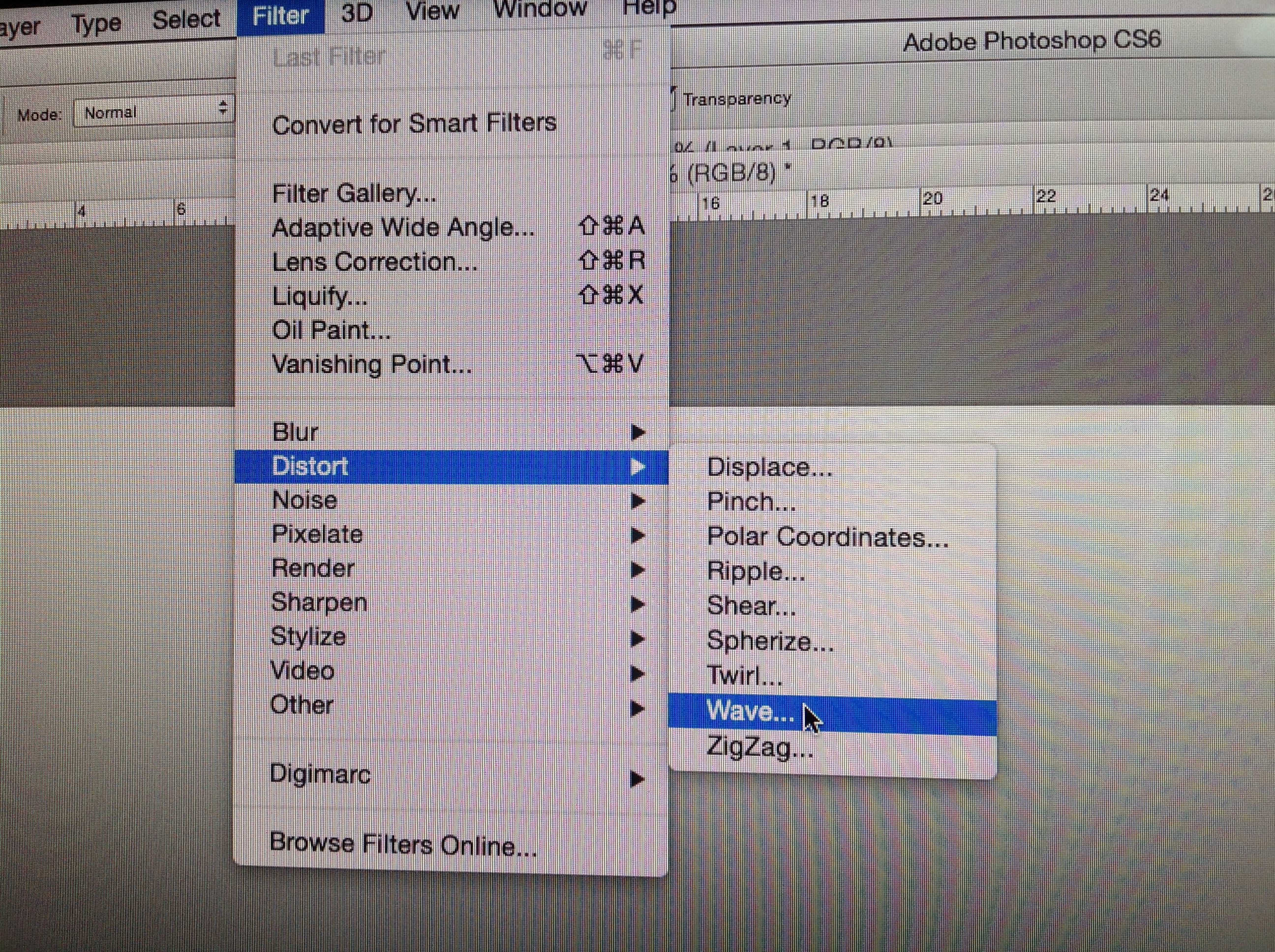Open the Mode dropdown set to Normal
Image resolution: width=1275 pixels, height=952 pixels.
click(x=153, y=112)
